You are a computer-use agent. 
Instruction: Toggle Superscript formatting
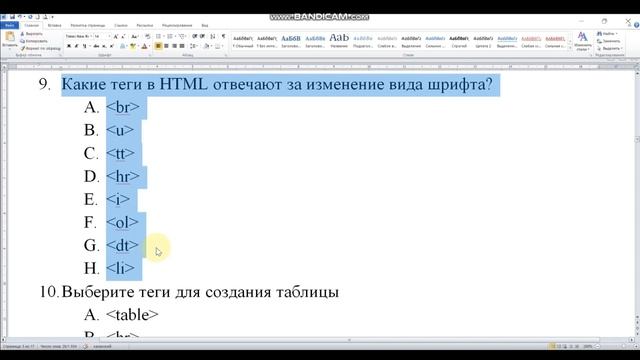(x=112, y=46)
